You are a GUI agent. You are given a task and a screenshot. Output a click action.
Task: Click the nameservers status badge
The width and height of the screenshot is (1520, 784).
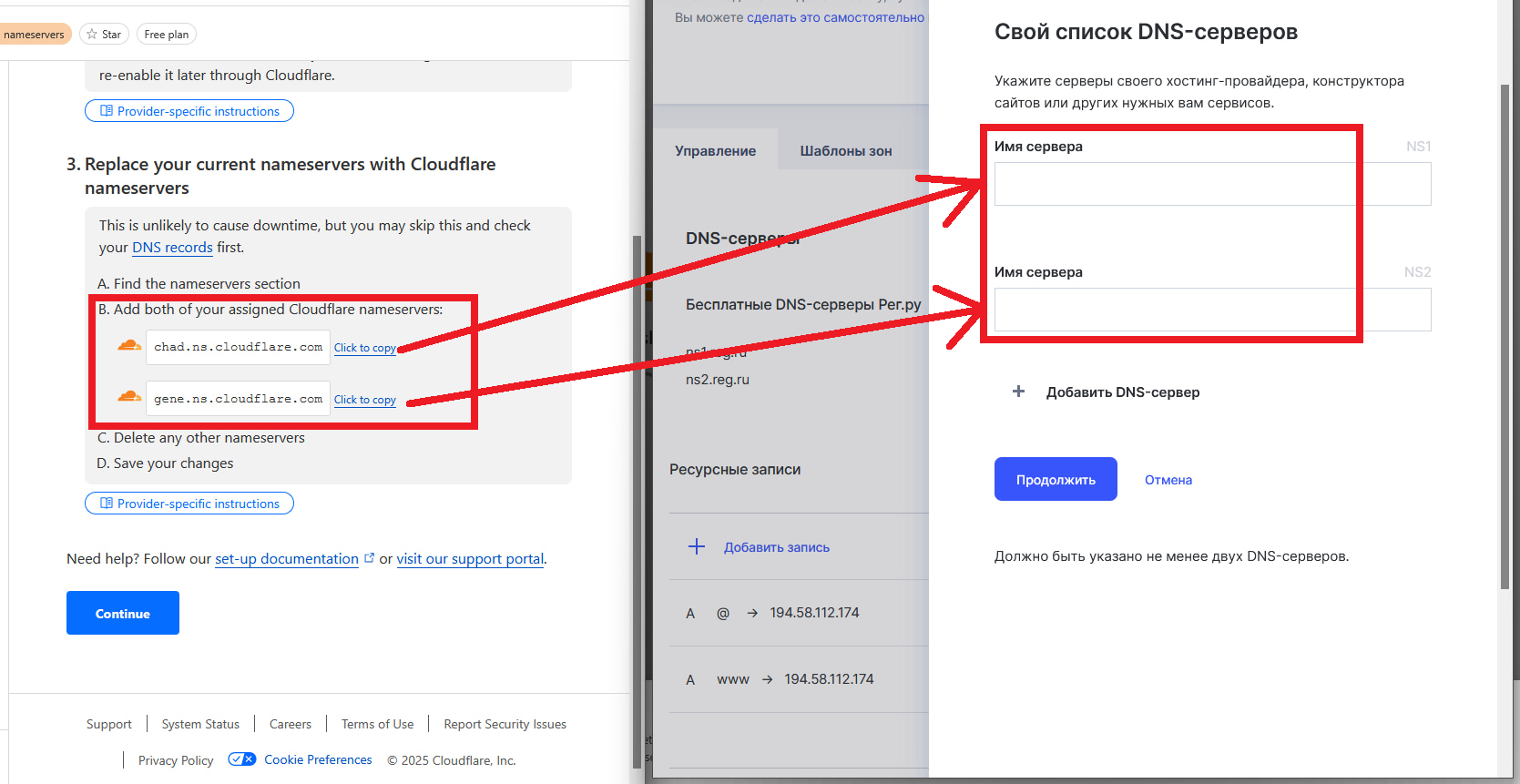(34, 35)
